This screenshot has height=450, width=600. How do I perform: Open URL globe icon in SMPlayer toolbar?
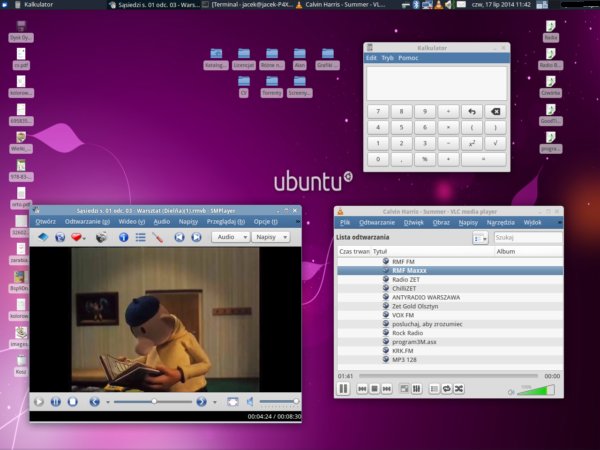coord(60,237)
